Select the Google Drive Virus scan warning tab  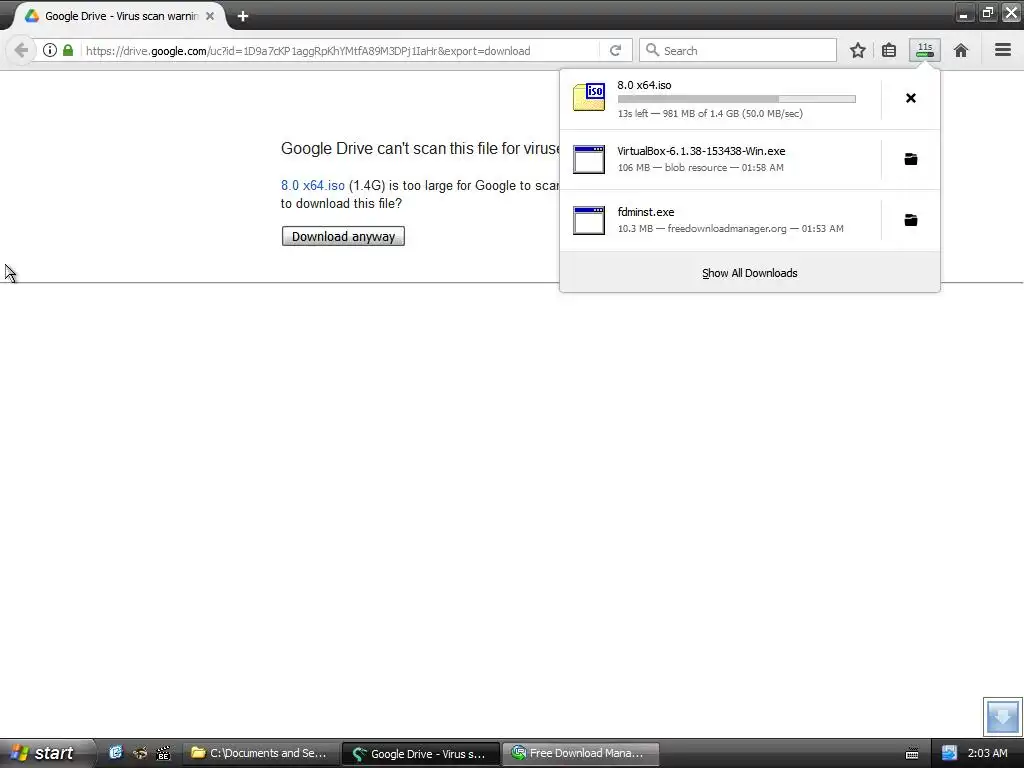(x=120, y=16)
